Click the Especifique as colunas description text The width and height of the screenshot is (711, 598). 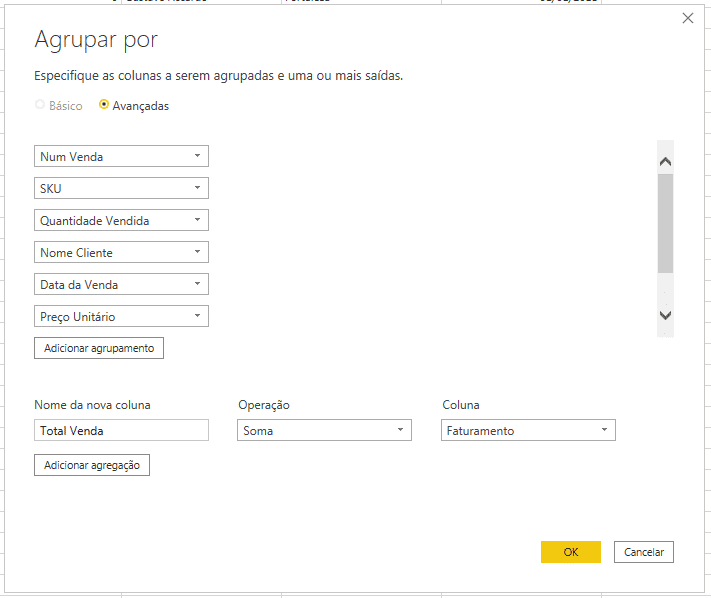coord(219,75)
